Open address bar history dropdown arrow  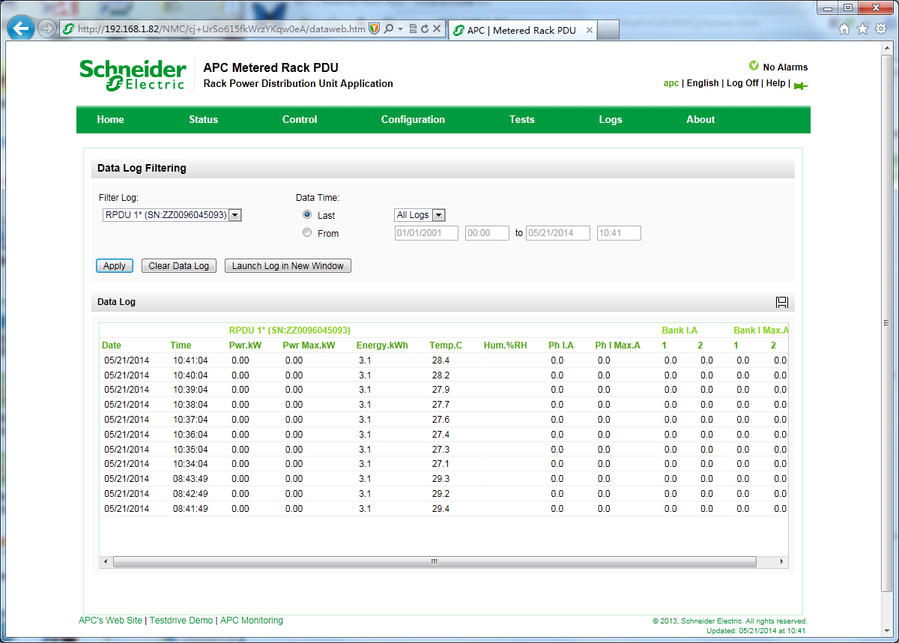(x=400, y=29)
